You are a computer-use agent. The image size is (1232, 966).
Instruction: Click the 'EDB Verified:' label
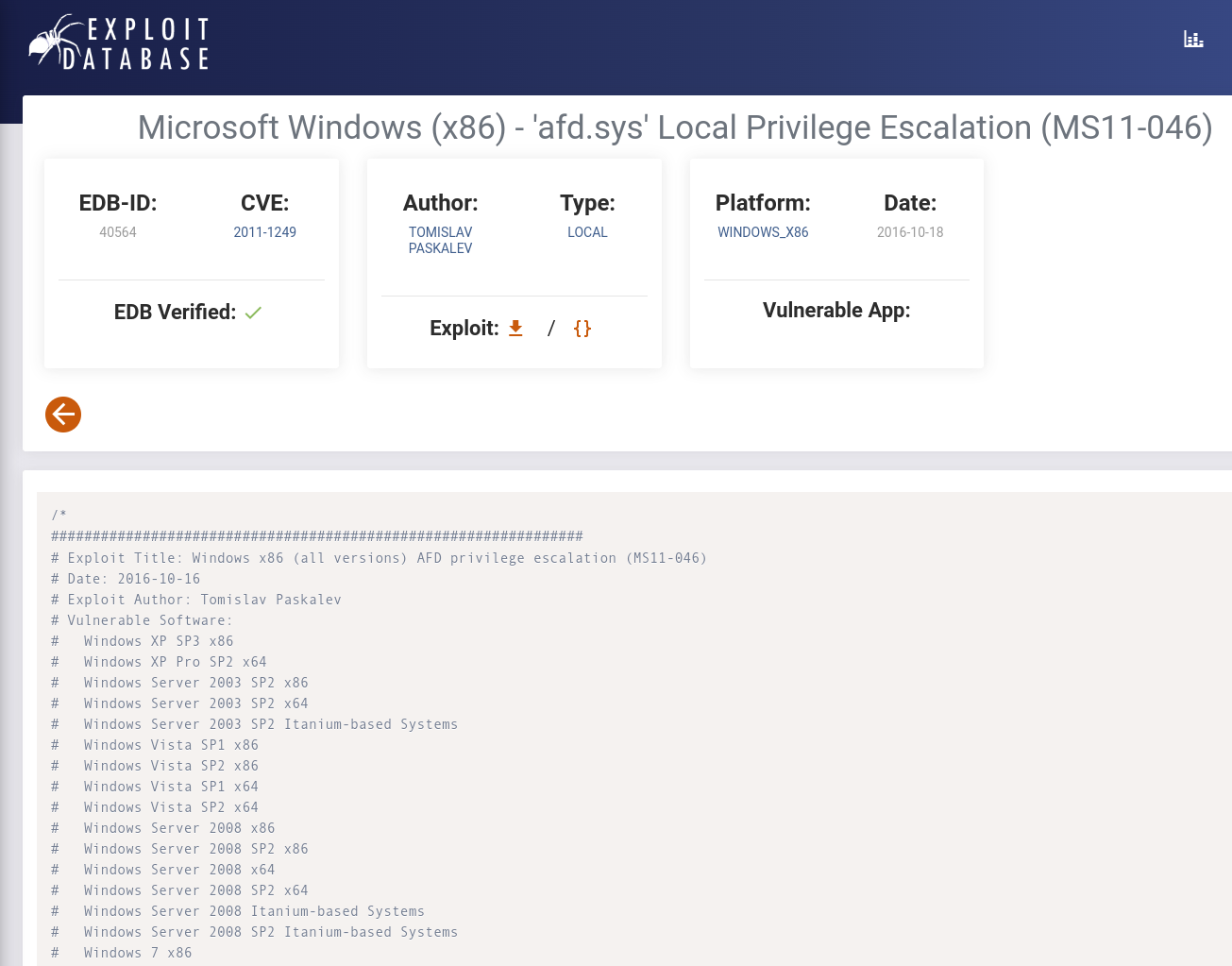pos(175,312)
